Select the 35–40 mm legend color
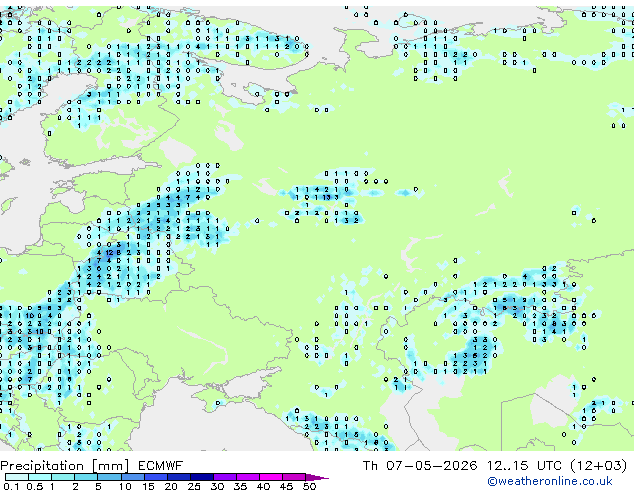 point(247,477)
